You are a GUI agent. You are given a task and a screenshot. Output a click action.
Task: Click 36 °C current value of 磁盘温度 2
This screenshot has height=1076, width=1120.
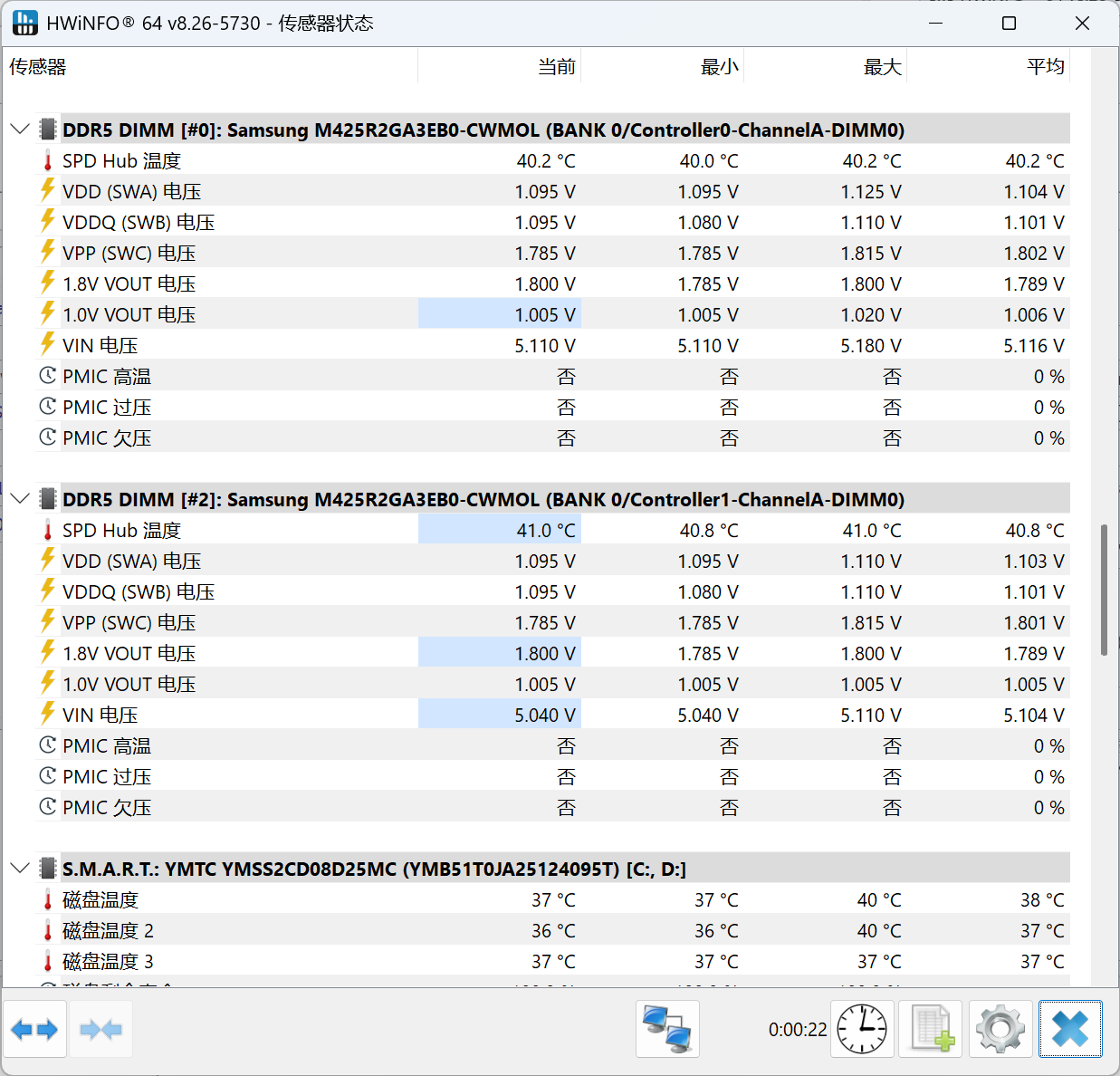pyautogui.click(x=554, y=930)
